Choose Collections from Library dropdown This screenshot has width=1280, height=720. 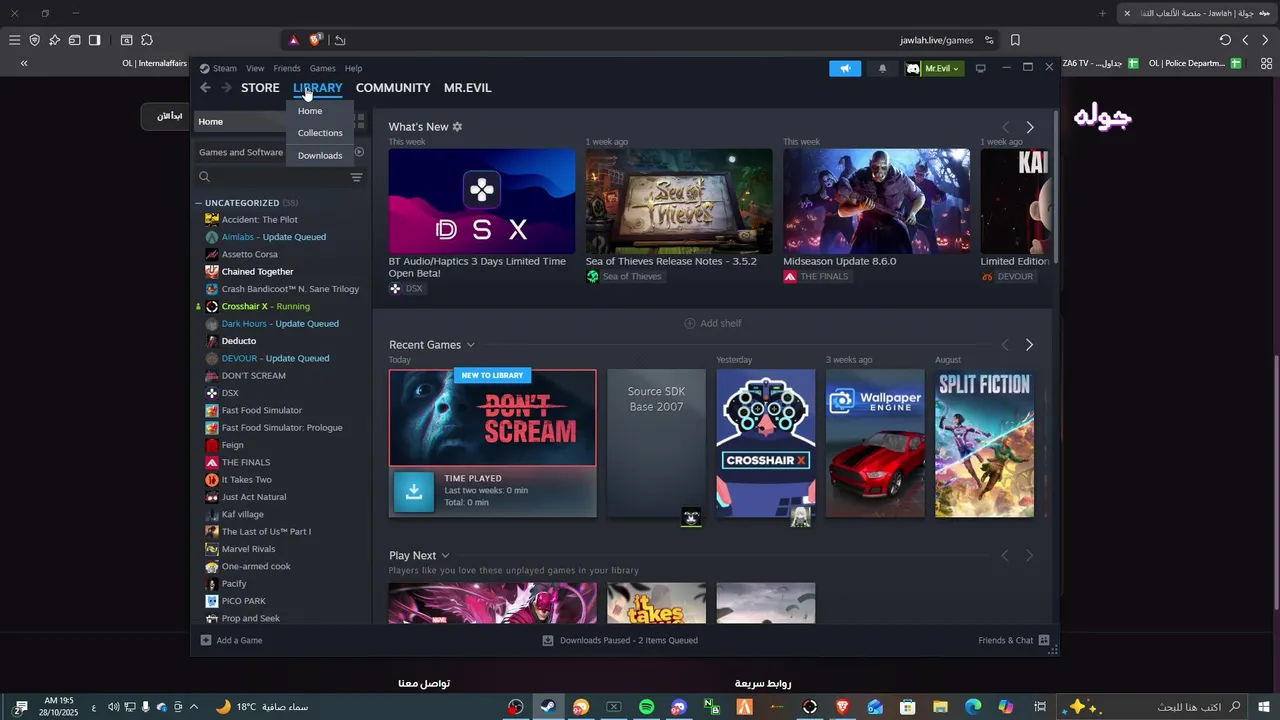[320, 133]
